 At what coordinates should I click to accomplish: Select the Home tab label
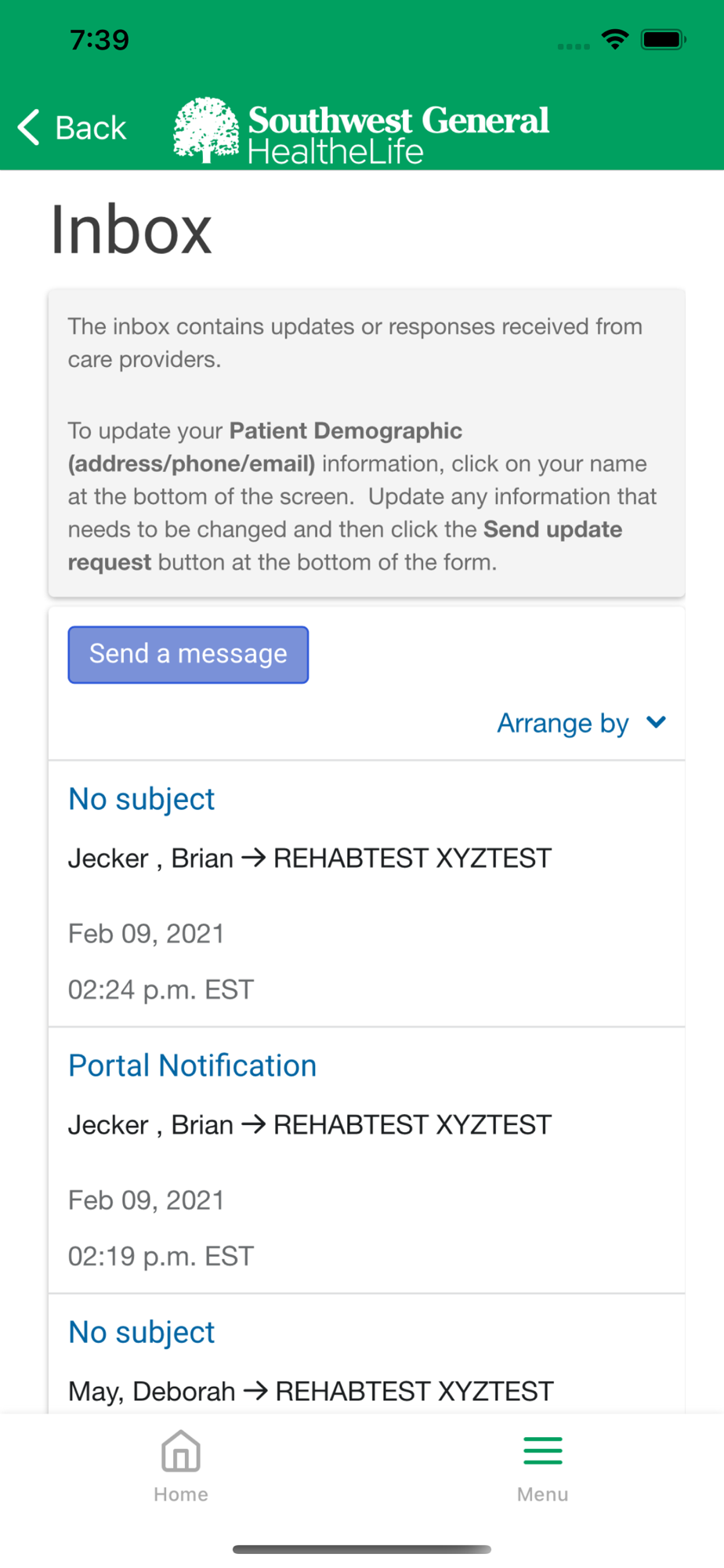click(x=181, y=1494)
